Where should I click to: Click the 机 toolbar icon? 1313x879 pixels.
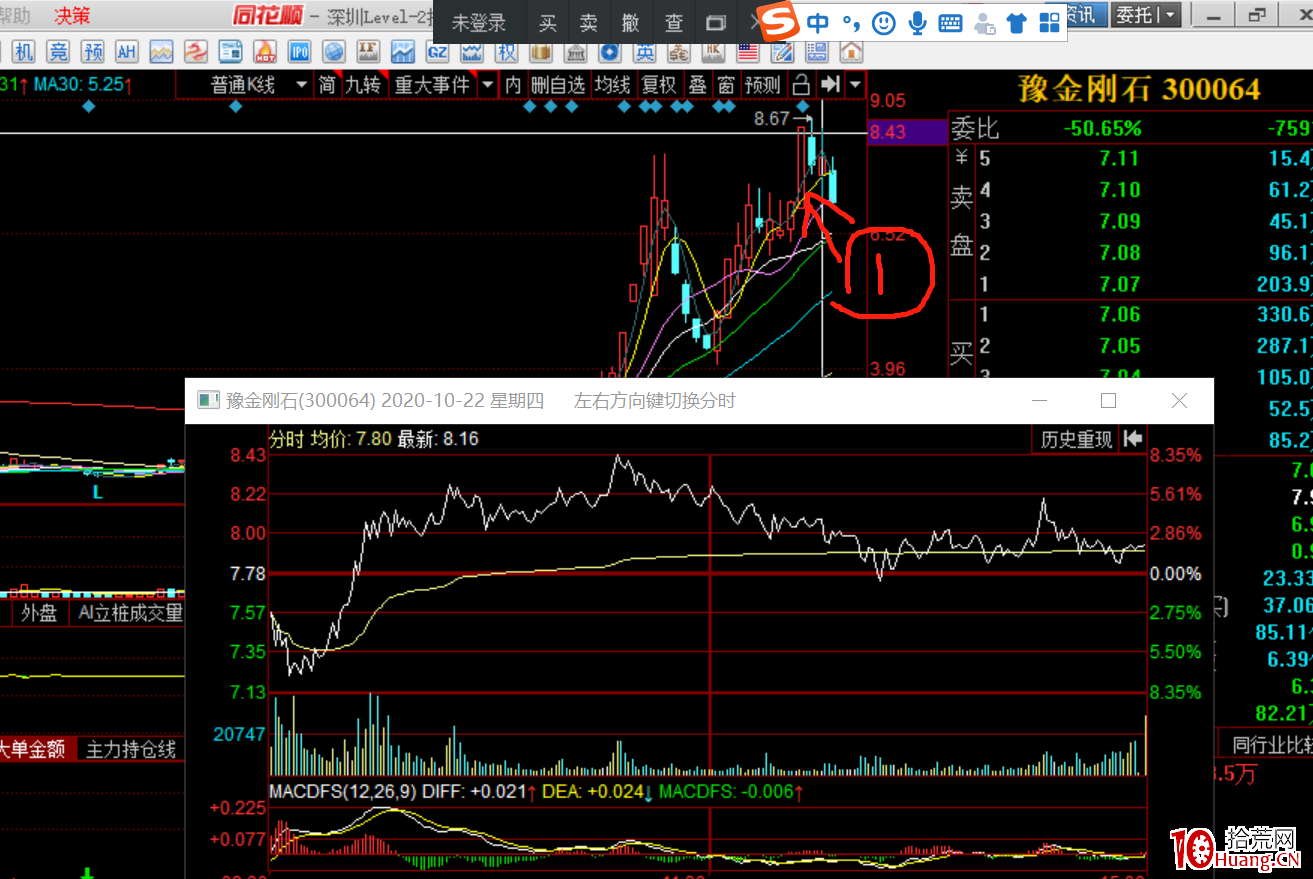[24, 52]
